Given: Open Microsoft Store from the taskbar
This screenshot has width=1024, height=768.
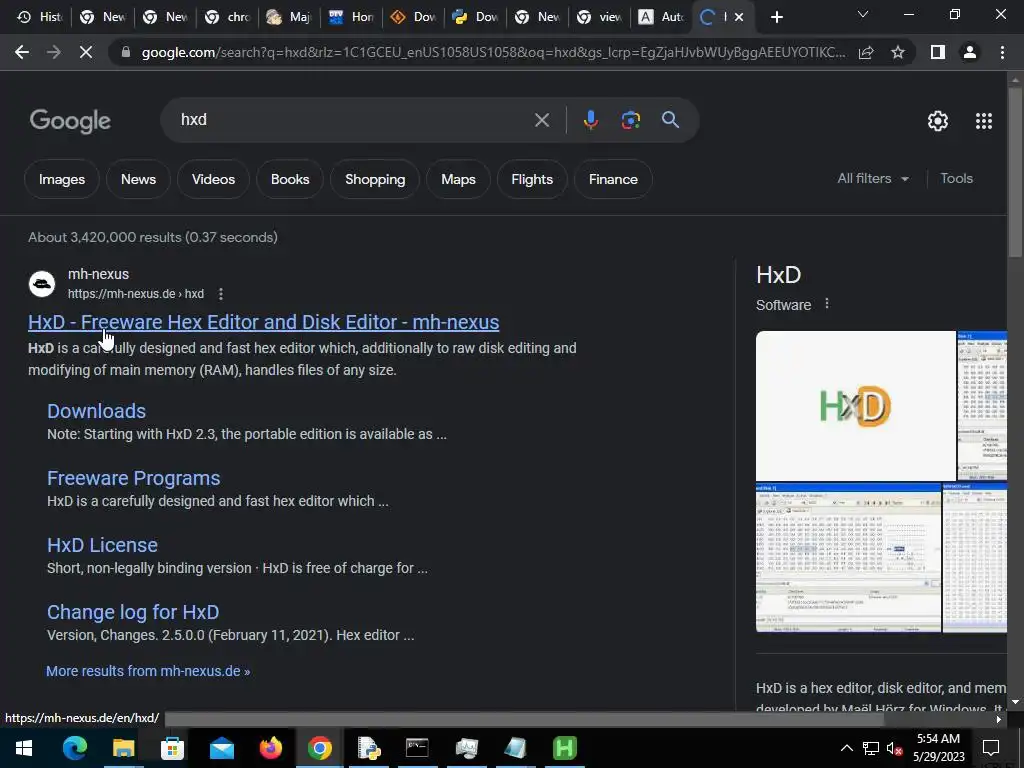Looking at the screenshot, I should [x=172, y=748].
